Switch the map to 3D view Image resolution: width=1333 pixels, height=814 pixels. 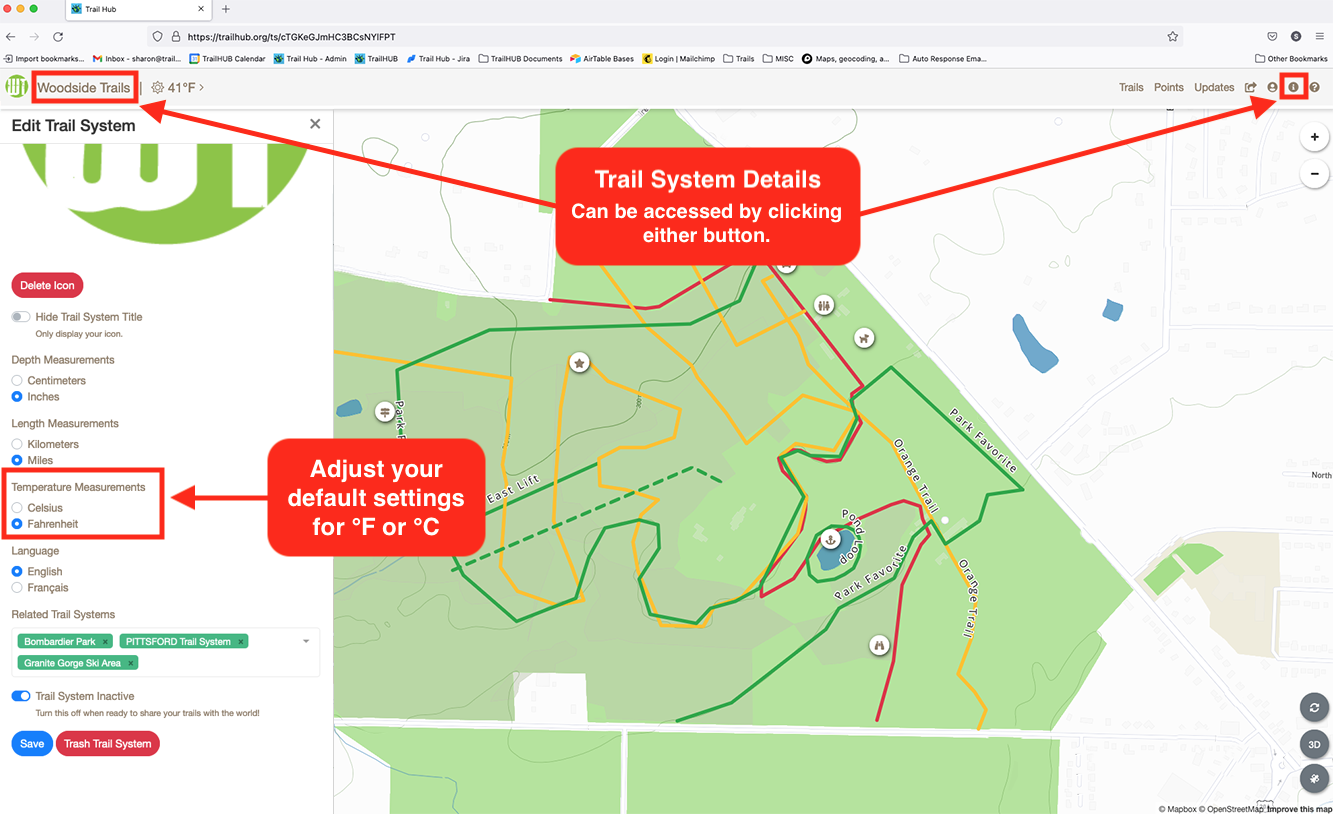pos(1314,744)
